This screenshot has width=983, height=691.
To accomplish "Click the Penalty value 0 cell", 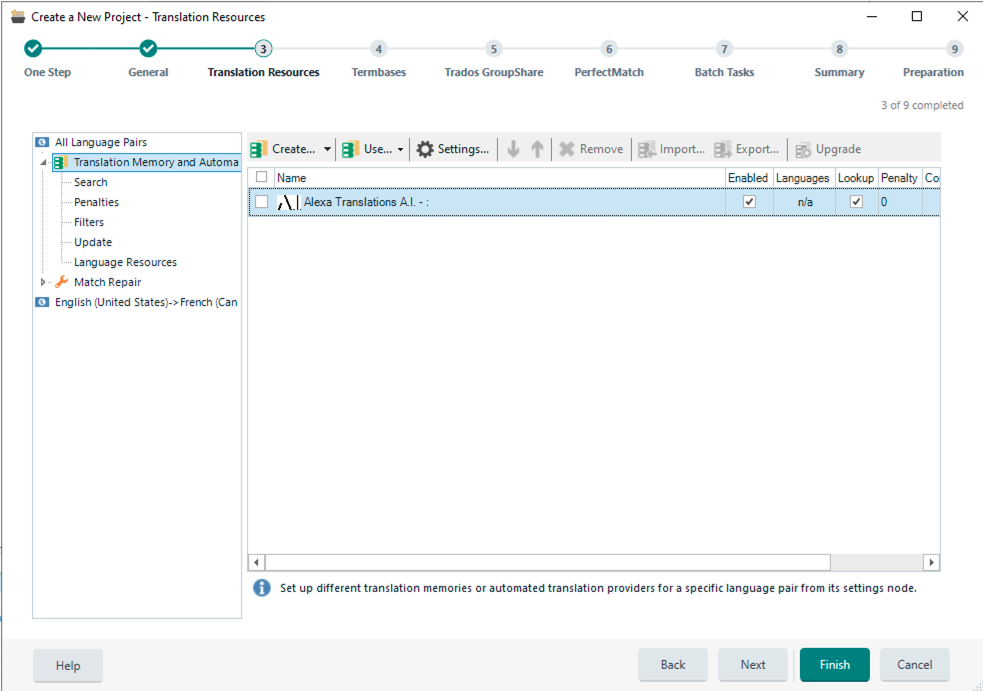I will click(x=900, y=202).
